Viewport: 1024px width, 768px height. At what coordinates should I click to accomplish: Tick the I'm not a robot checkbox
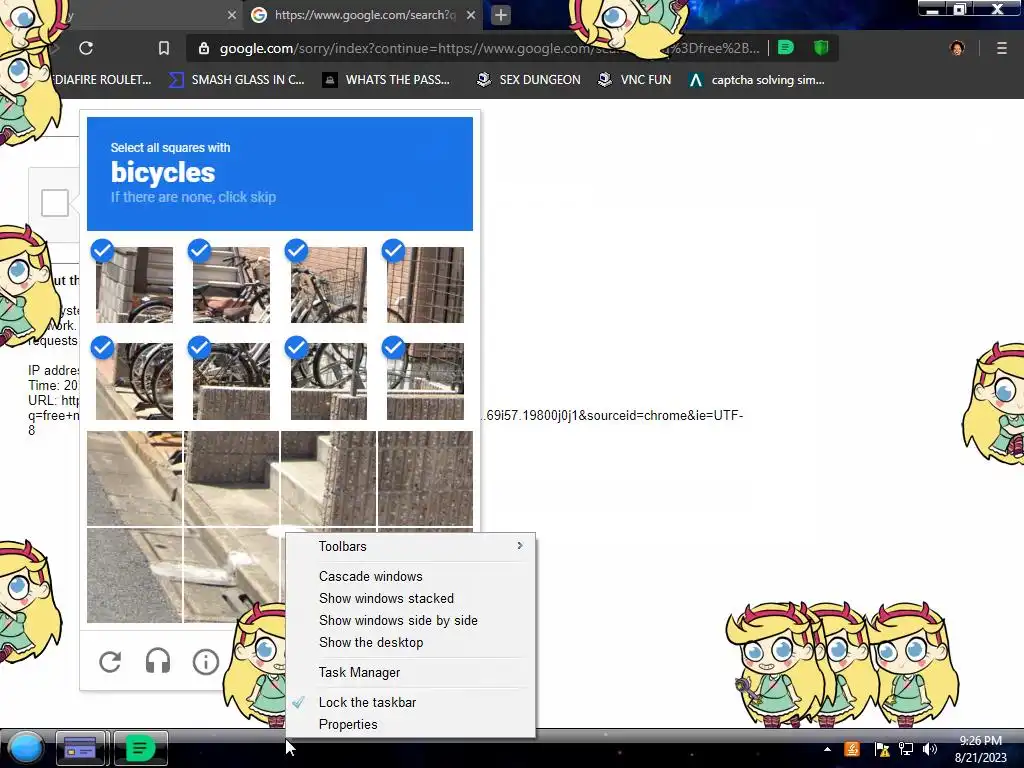click(x=55, y=202)
